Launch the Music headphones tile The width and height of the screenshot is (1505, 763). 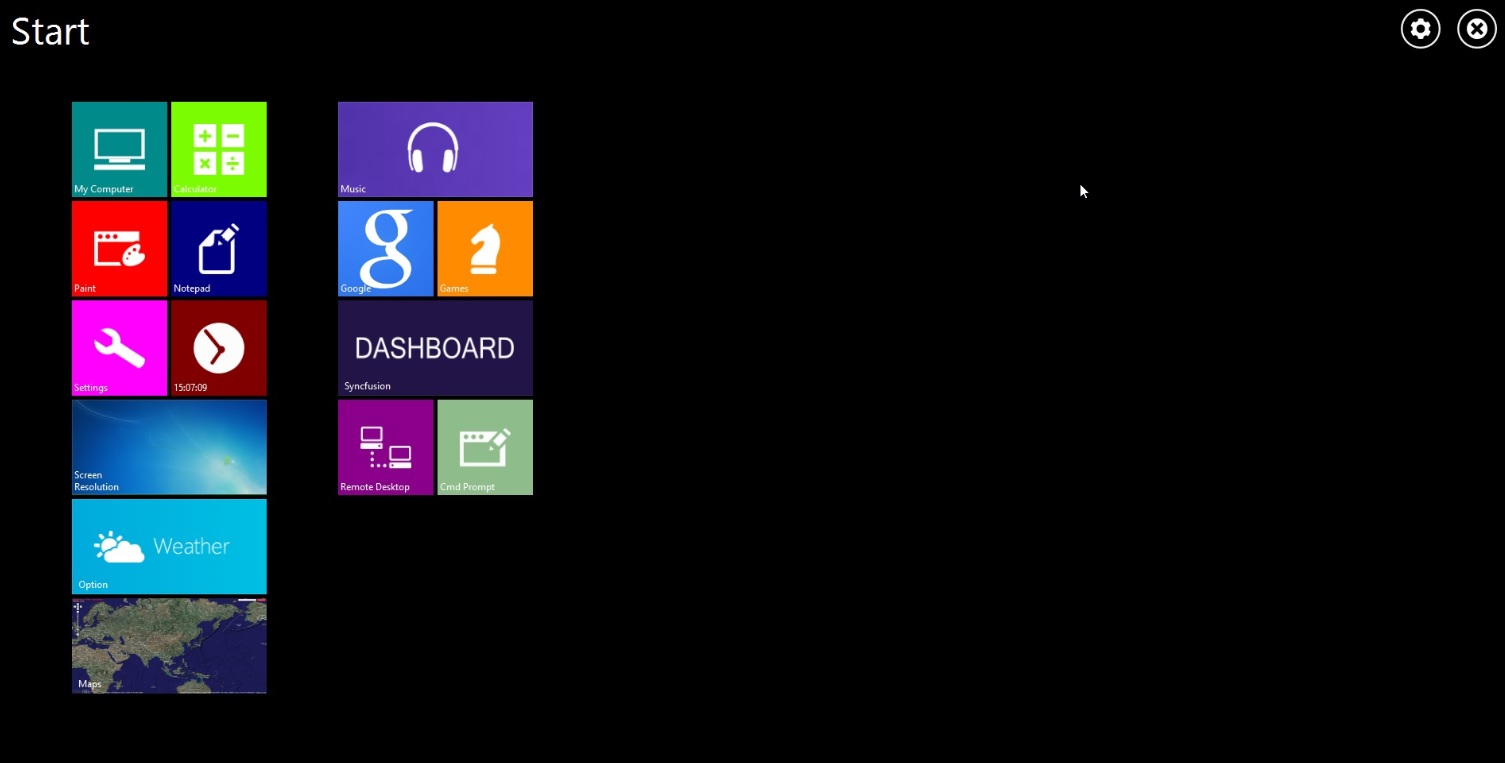tap(435, 149)
